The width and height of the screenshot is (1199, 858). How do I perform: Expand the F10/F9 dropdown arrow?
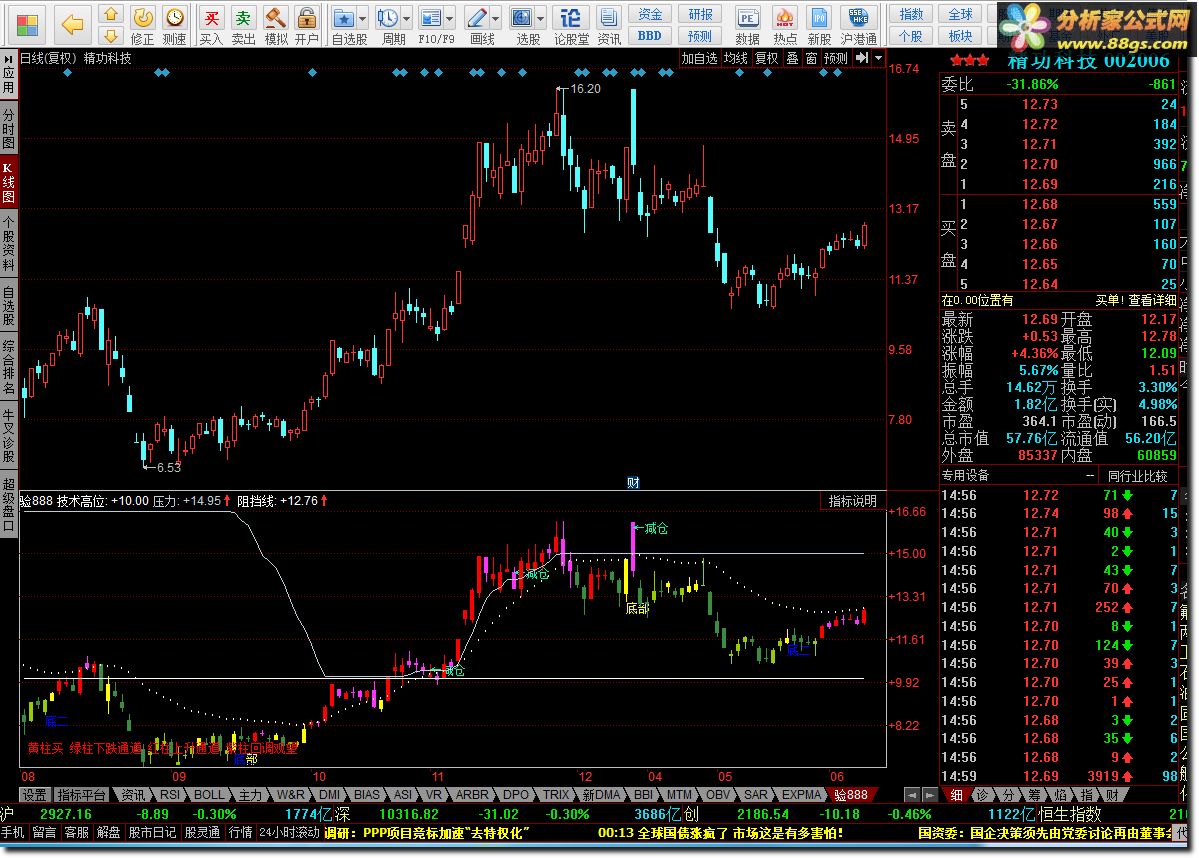click(x=450, y=18)
